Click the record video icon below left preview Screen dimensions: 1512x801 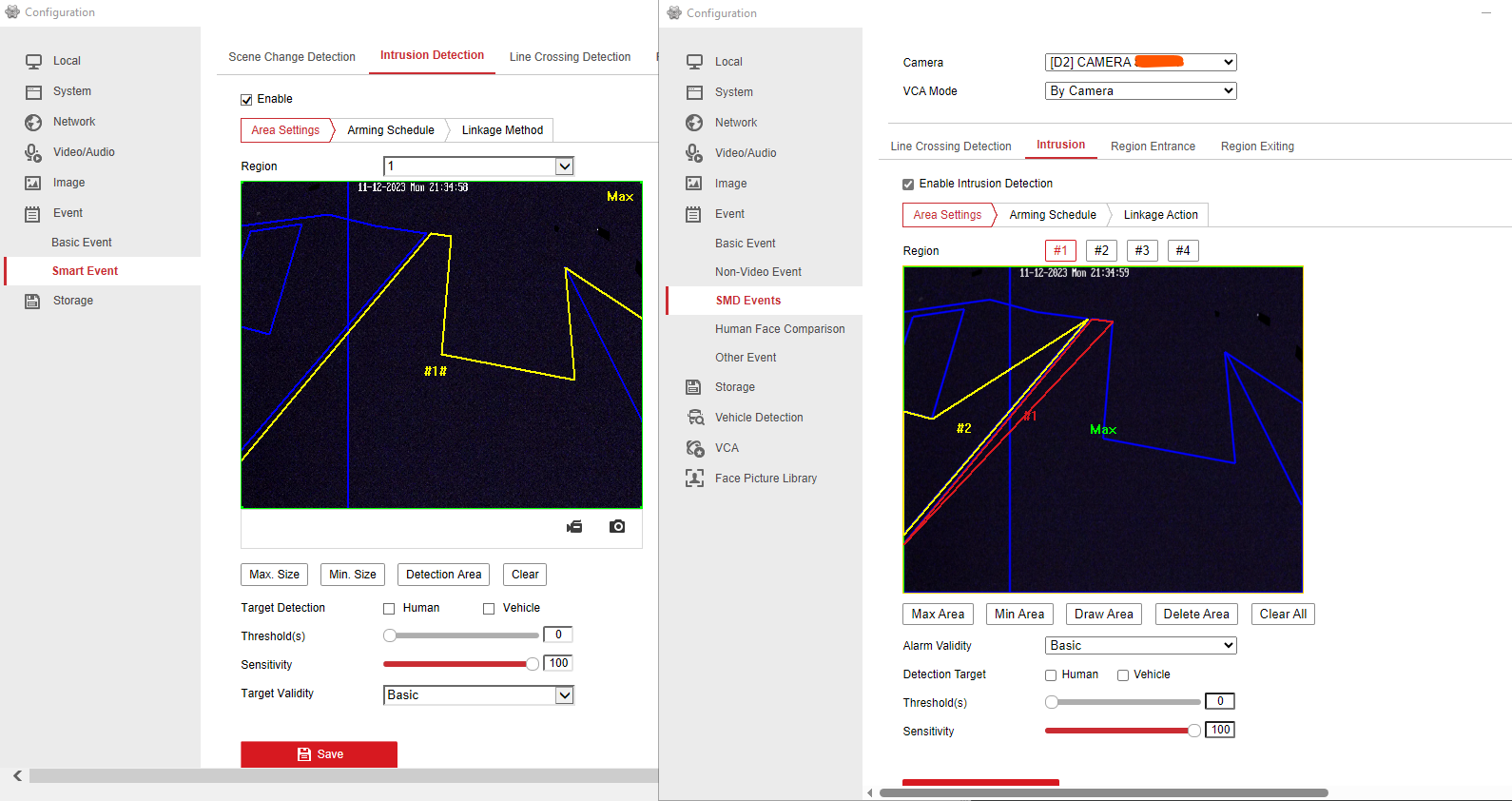[x=574, y=527]
